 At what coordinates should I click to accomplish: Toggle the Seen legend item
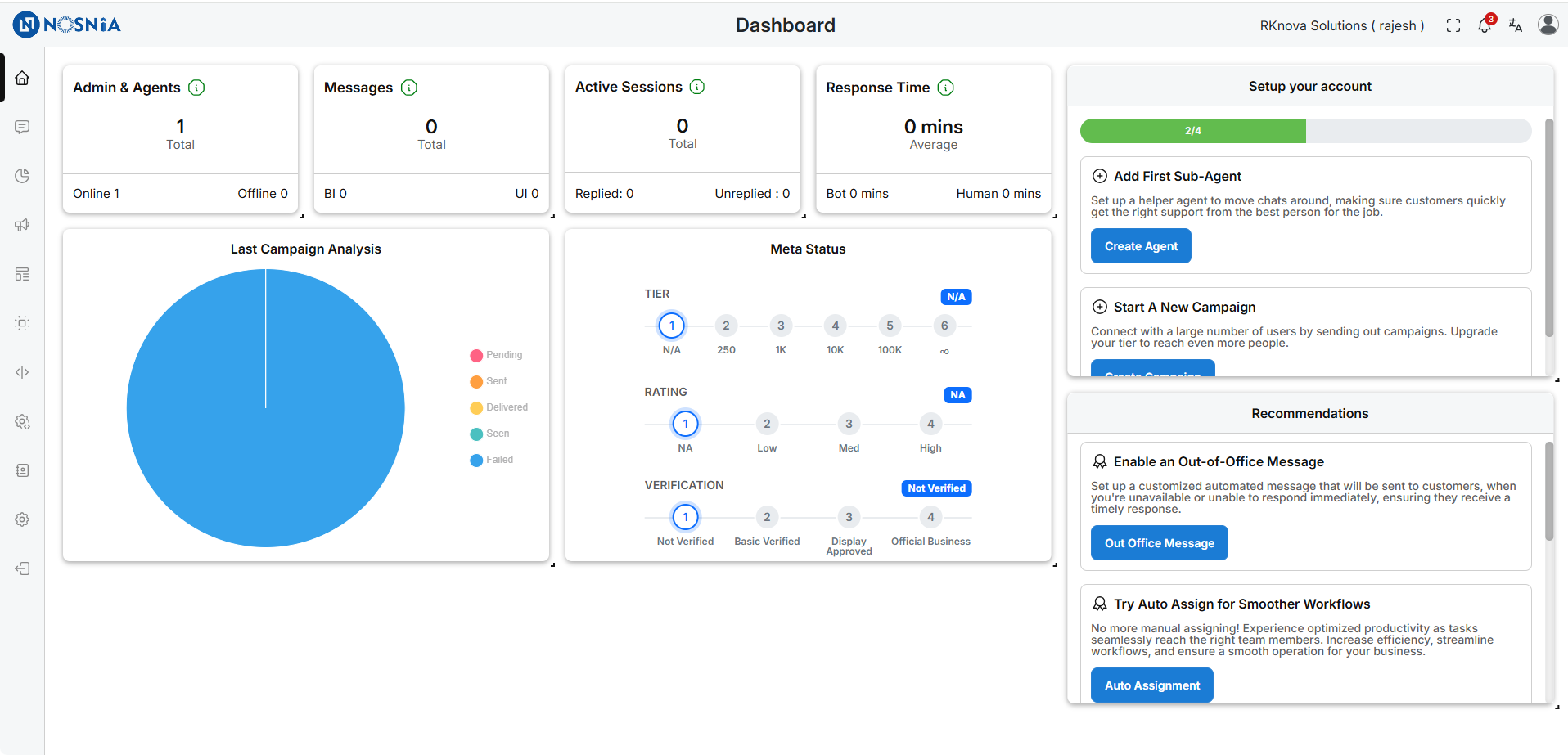(489, 434)
